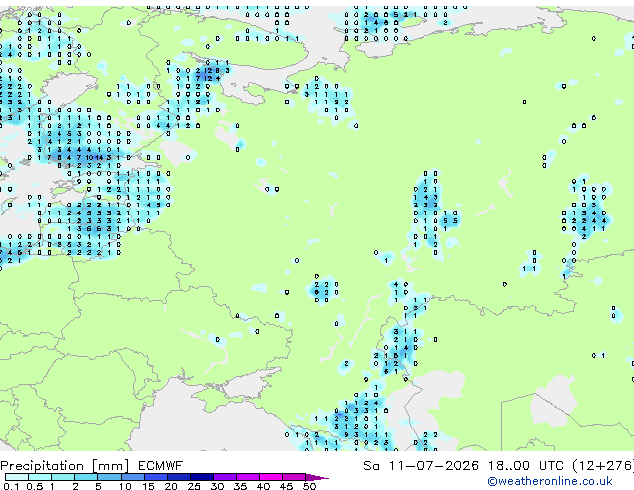This screenshot has width=634, height=490.
Task: Click the legend value '25'
Action: coord(194,486)
